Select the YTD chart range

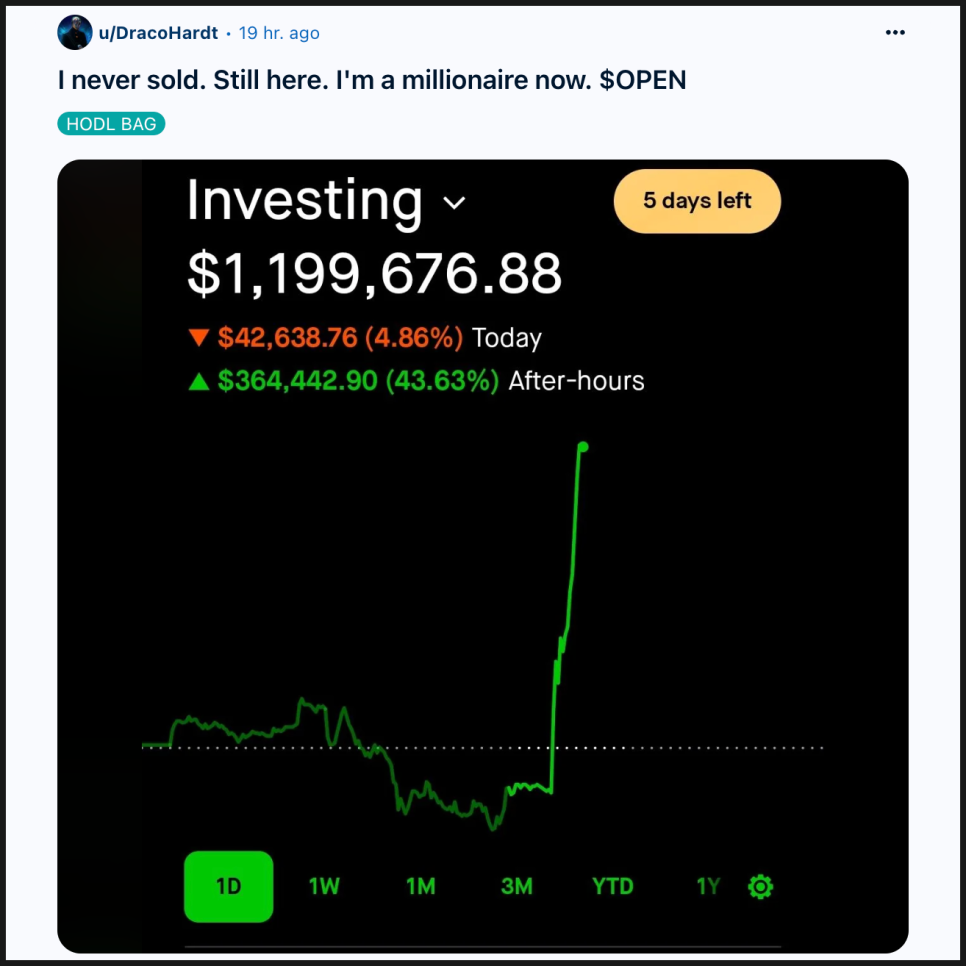click(612, 887)
